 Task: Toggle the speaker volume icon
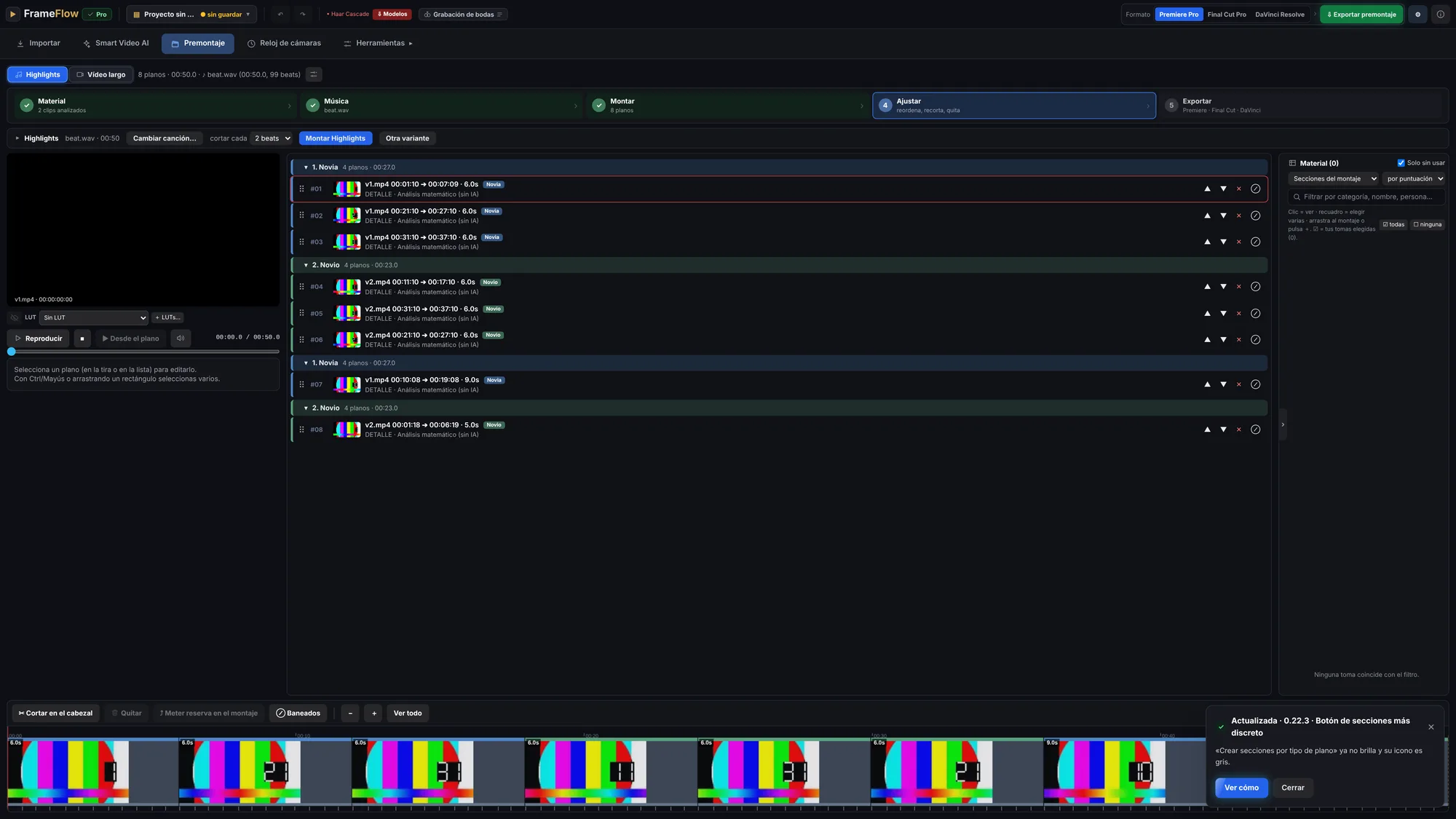[x=181, y=339]
